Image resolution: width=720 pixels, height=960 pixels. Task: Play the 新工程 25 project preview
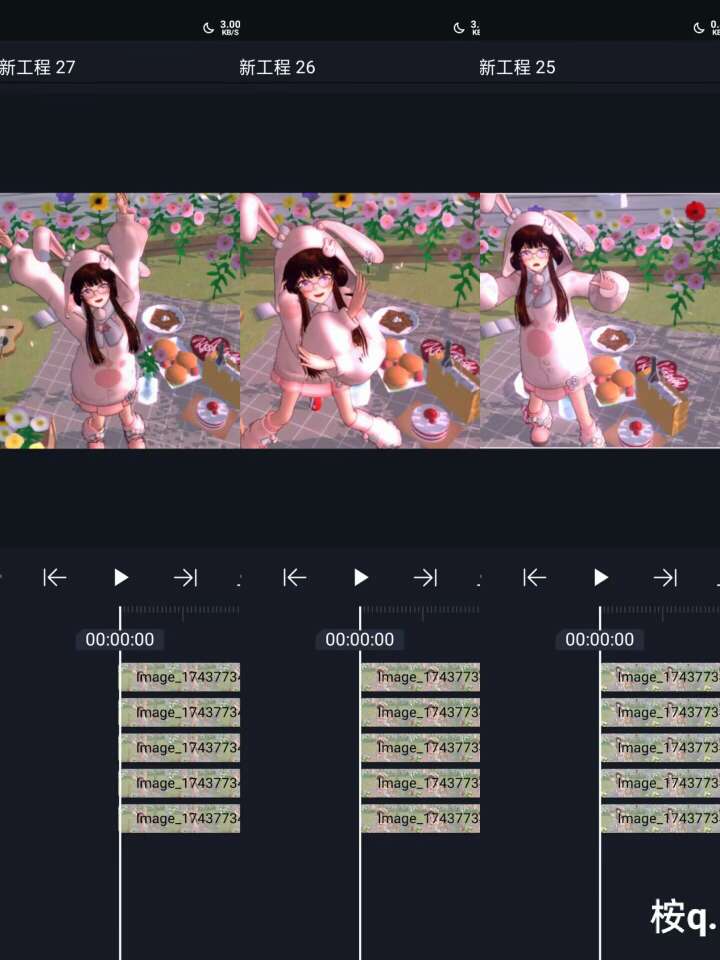pos(601,577)
